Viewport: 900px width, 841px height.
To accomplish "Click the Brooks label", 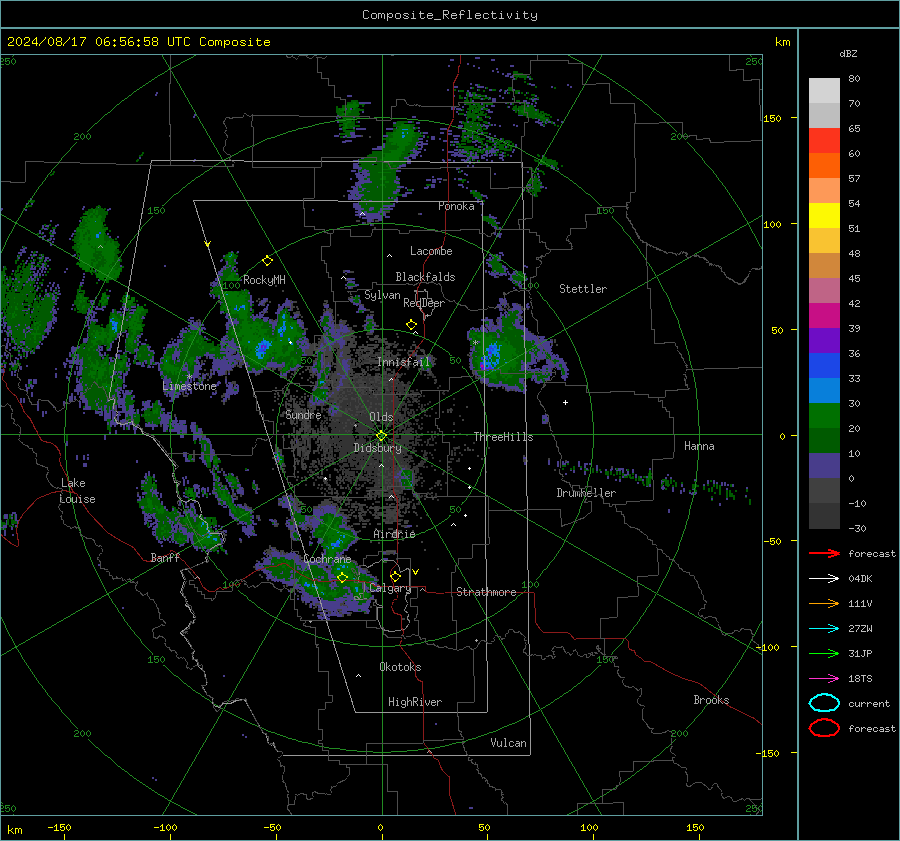I will click(x=711, y=700).
